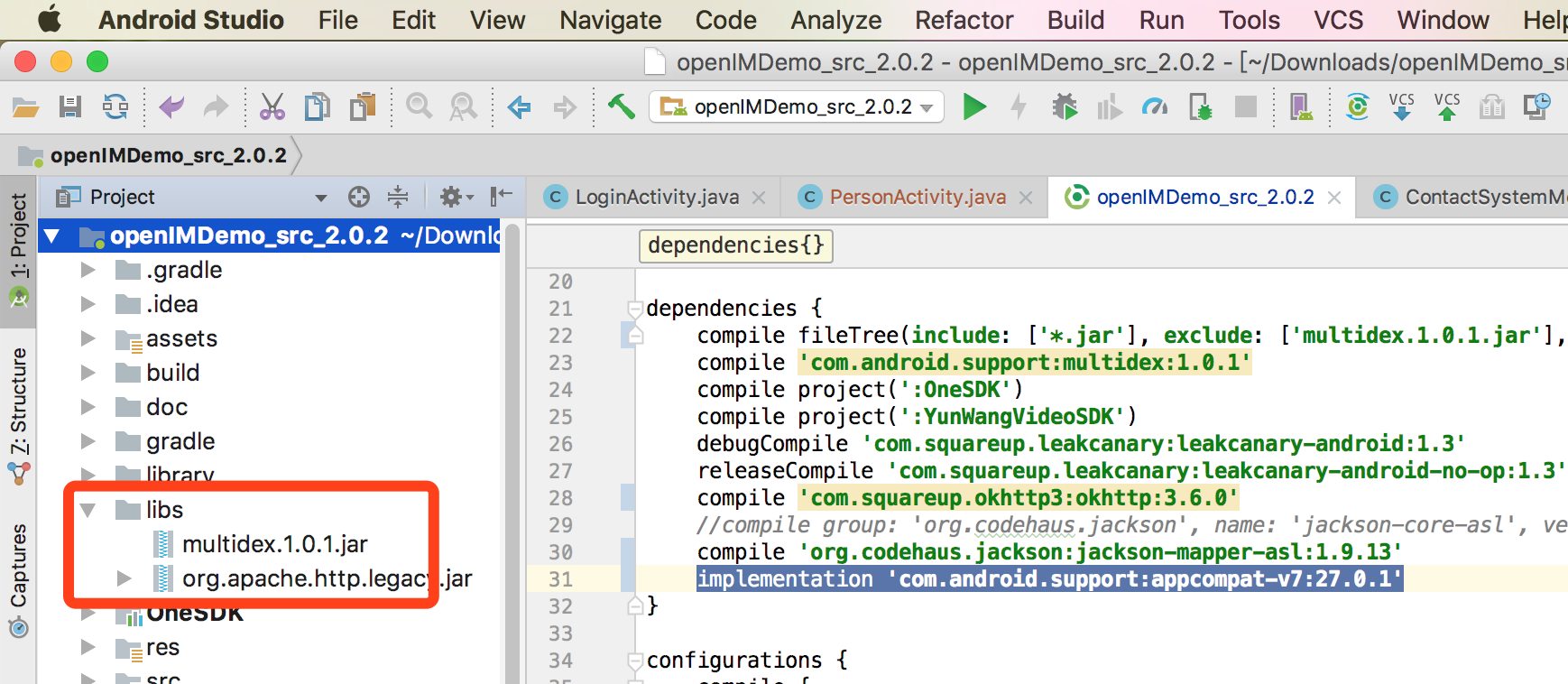Image resolution: width=1568 pixels, height=684 pixels.
Task: Click the Undo arrow icon
Action: click(x=171, y=107)
